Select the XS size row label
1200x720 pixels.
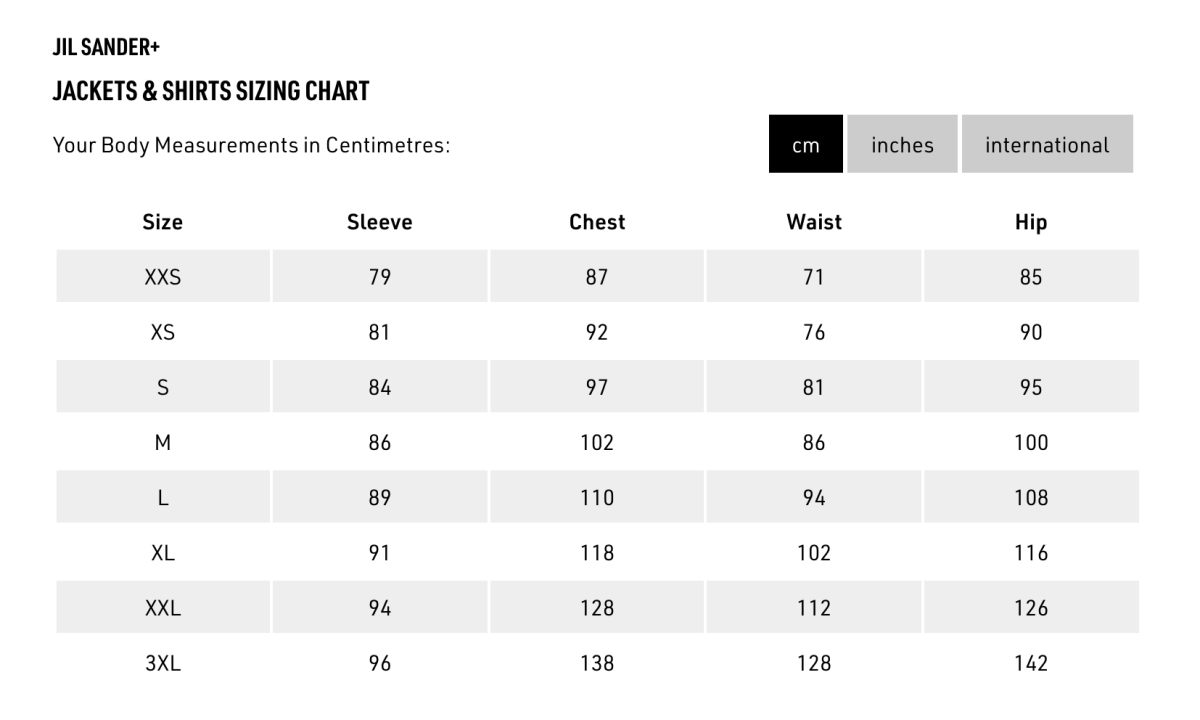click(163, 332)
